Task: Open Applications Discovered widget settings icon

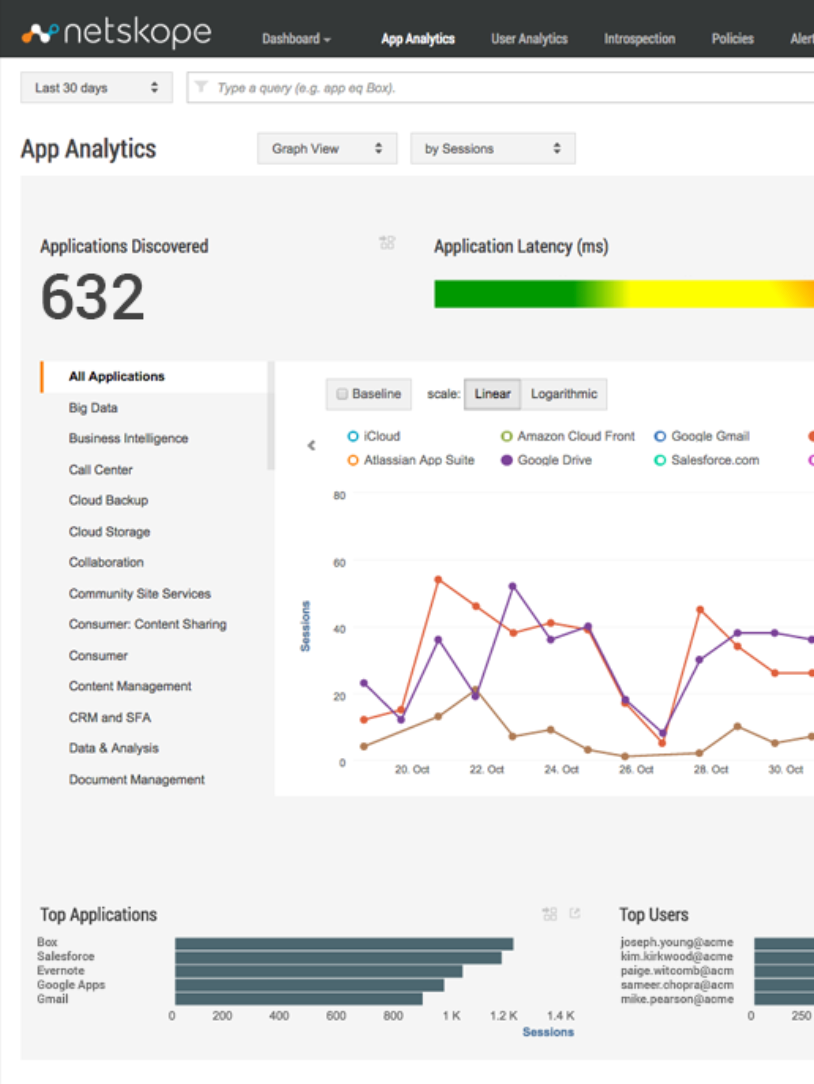Action: coord(387,243)
